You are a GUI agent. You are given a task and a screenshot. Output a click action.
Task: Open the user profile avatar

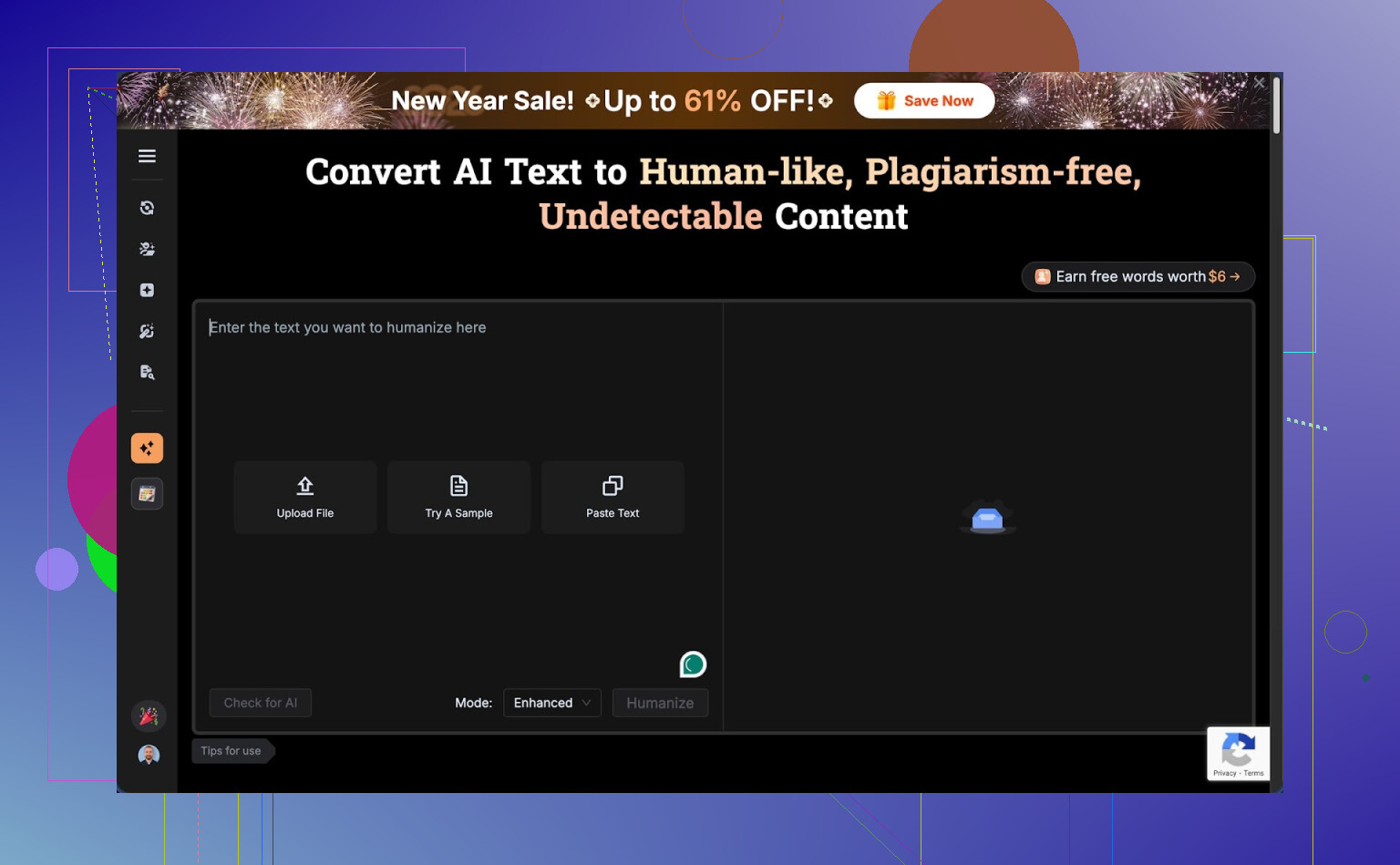click(149, 755)
